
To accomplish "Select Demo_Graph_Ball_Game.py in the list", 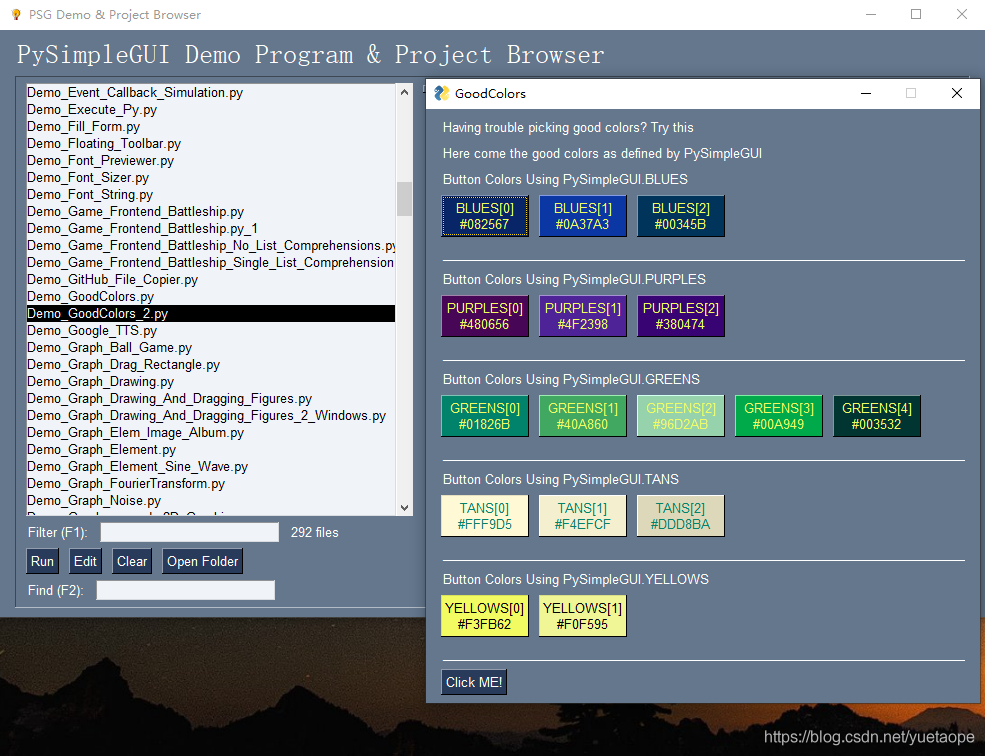I will coord(210,347).
